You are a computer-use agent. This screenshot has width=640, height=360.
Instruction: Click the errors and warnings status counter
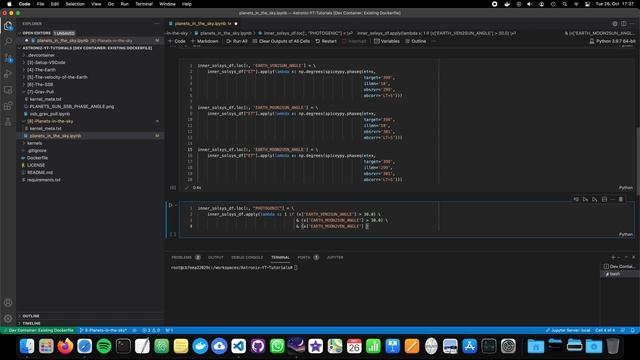(x=151, y=330)
